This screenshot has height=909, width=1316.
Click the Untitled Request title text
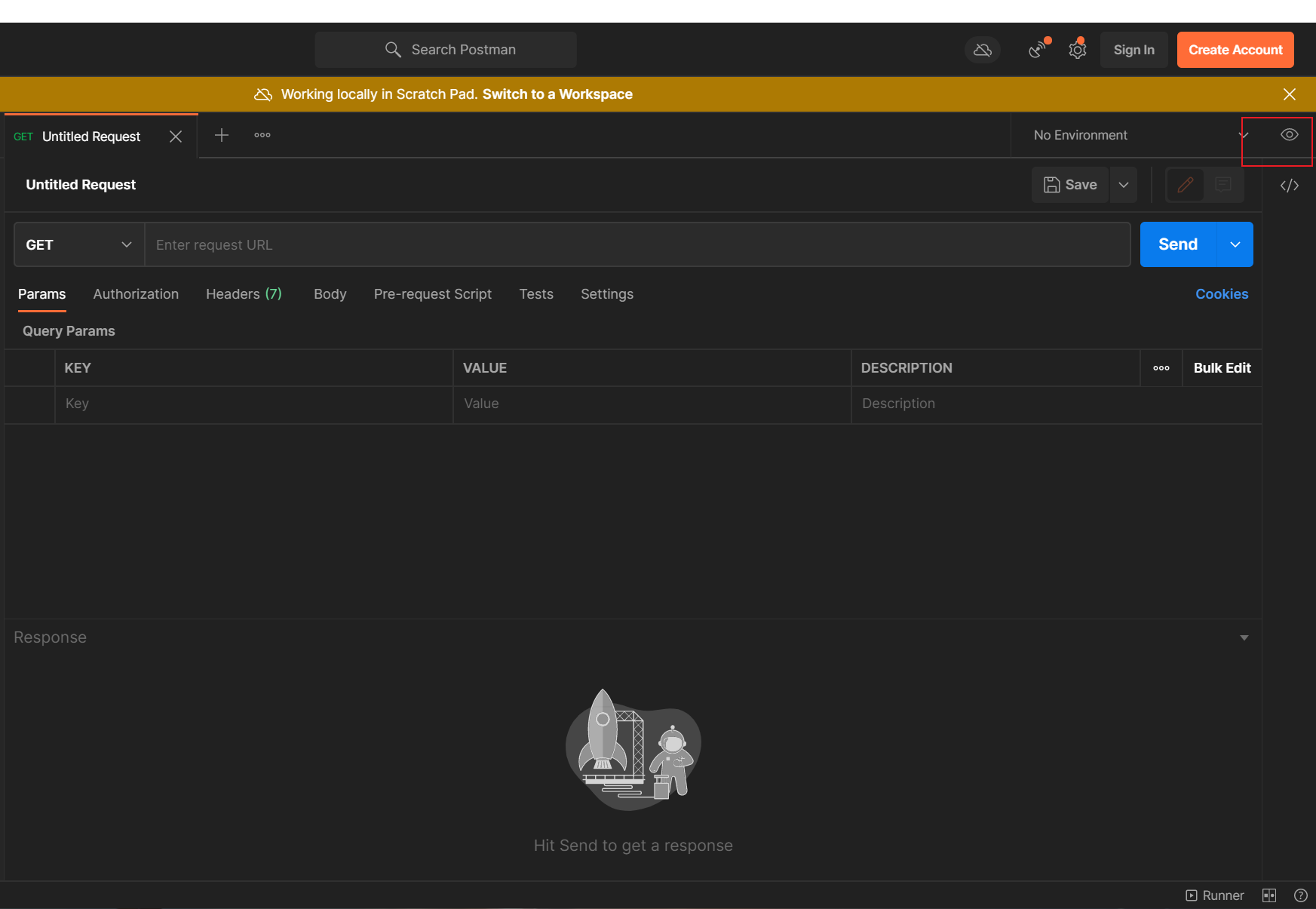(x=81, y=185)
